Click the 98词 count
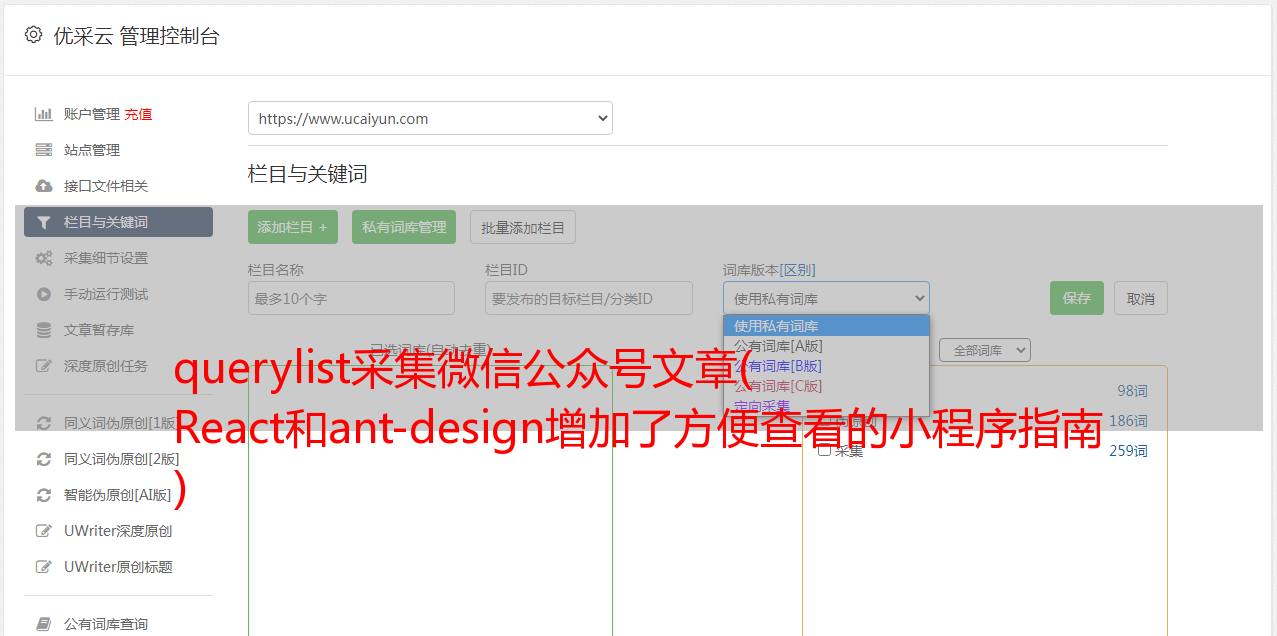The image size is (1277, 636). click(x=1132, y=391)
